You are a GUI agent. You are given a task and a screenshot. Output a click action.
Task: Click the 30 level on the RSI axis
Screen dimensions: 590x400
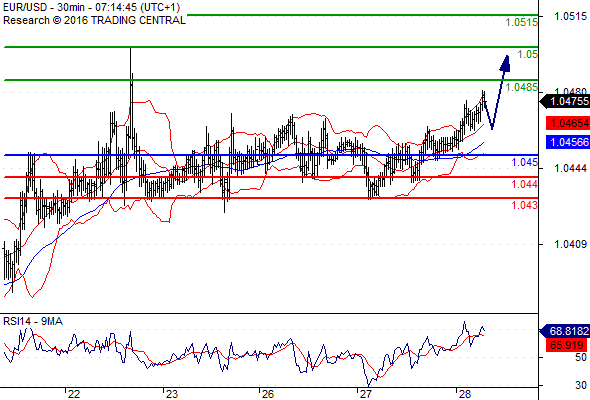click(580, 385)
